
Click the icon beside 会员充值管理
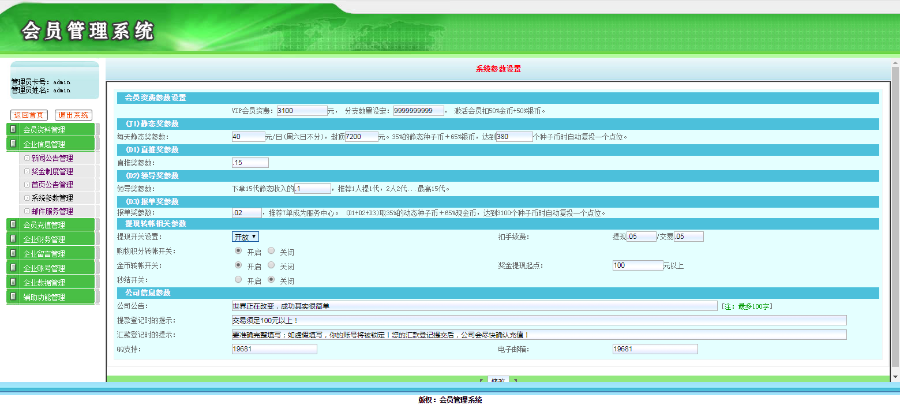13,224
